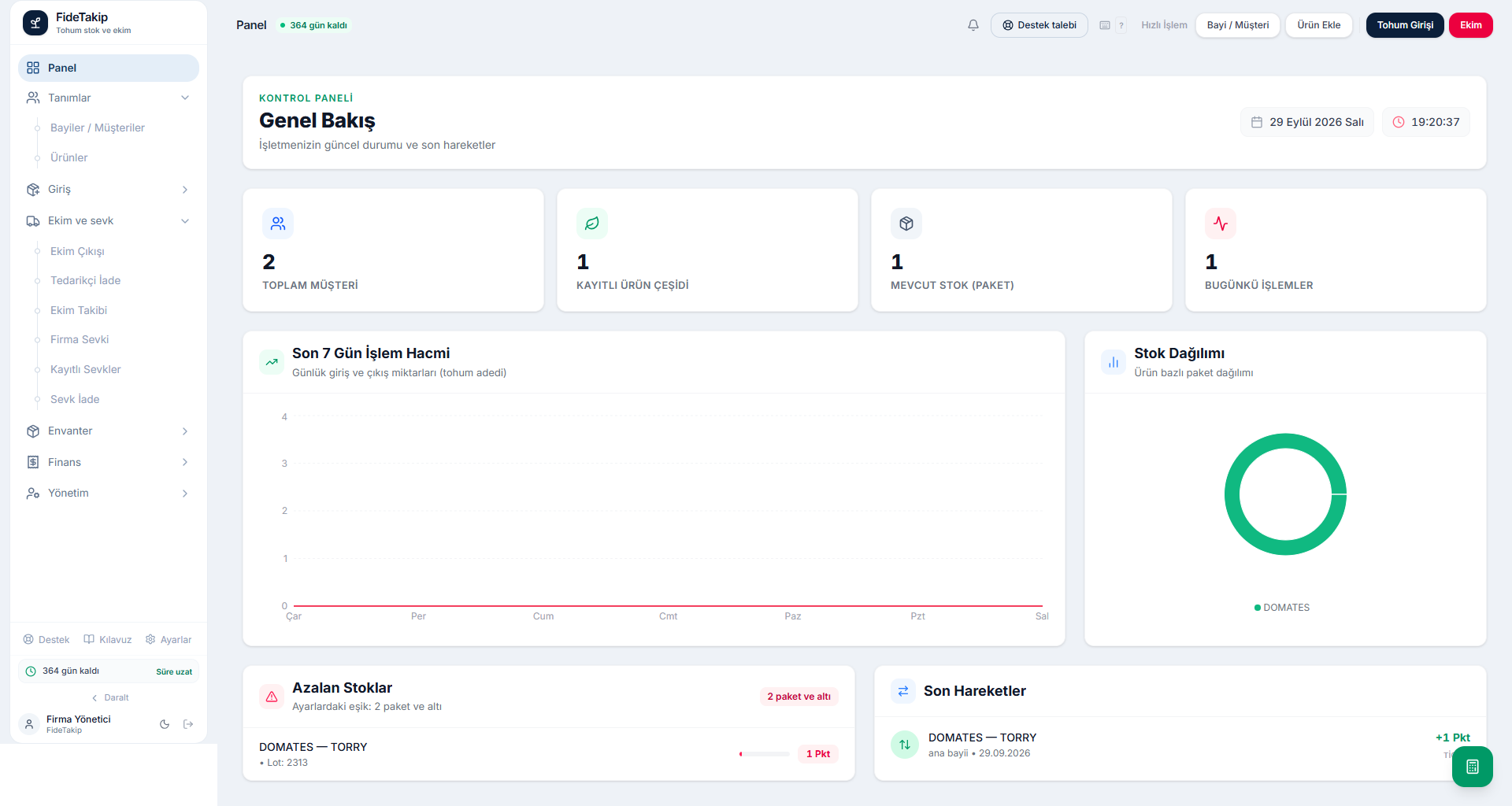
Task: Click the activity icon in Bugünkü İşlemler card
Action: pyautogui.click(x=1221, y=224)
